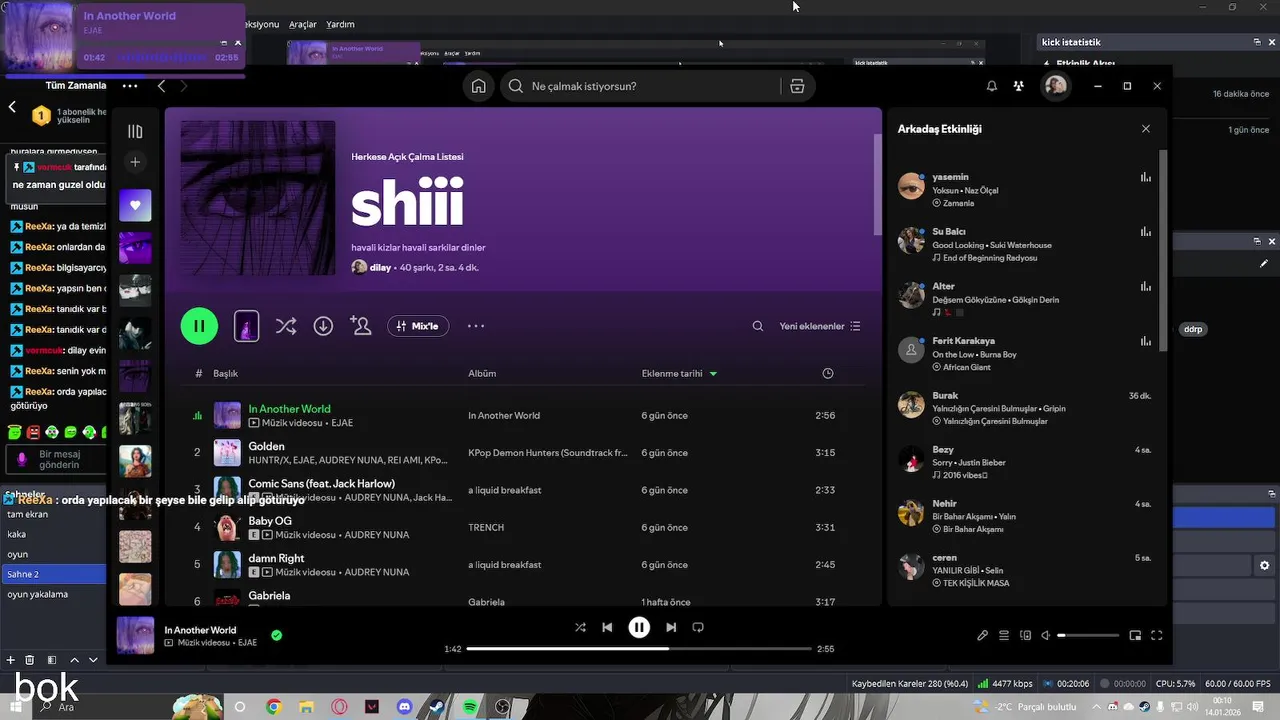The image size is (1280, 720).
Task: Open the Araçlar menu in OBS
Action: tap(303, 24)
